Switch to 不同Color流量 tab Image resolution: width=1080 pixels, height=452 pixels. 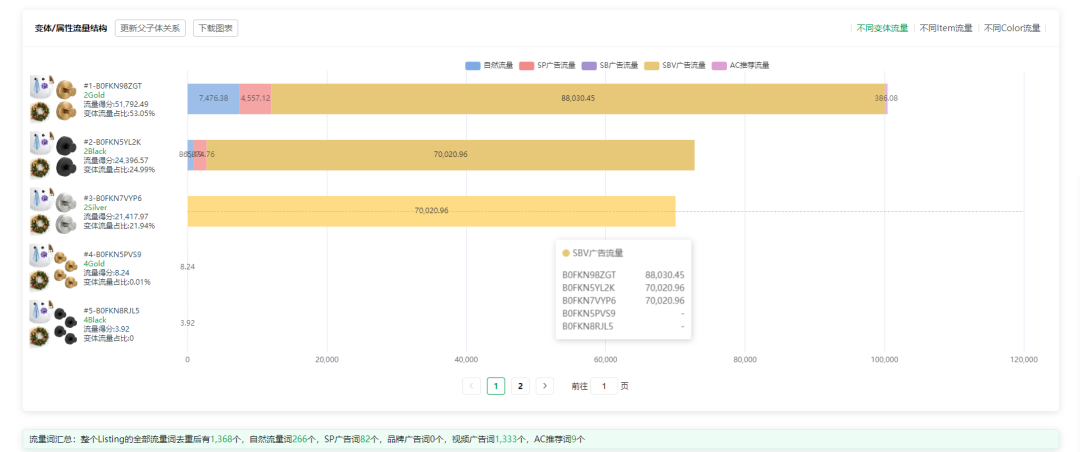[x=1012, y=28]
